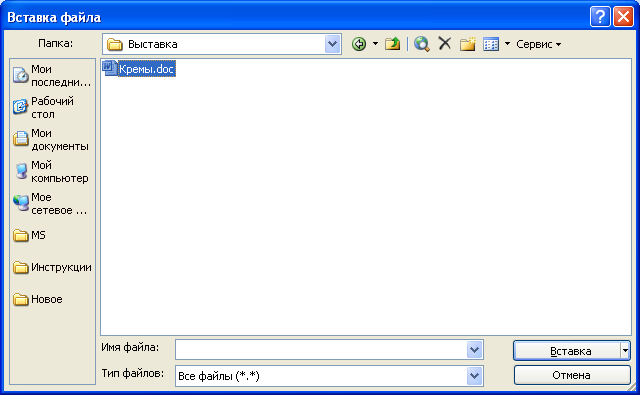Open the Инструкции folder shortcut
The height and width of the screenshot is (395, 640).
[52, 267]
